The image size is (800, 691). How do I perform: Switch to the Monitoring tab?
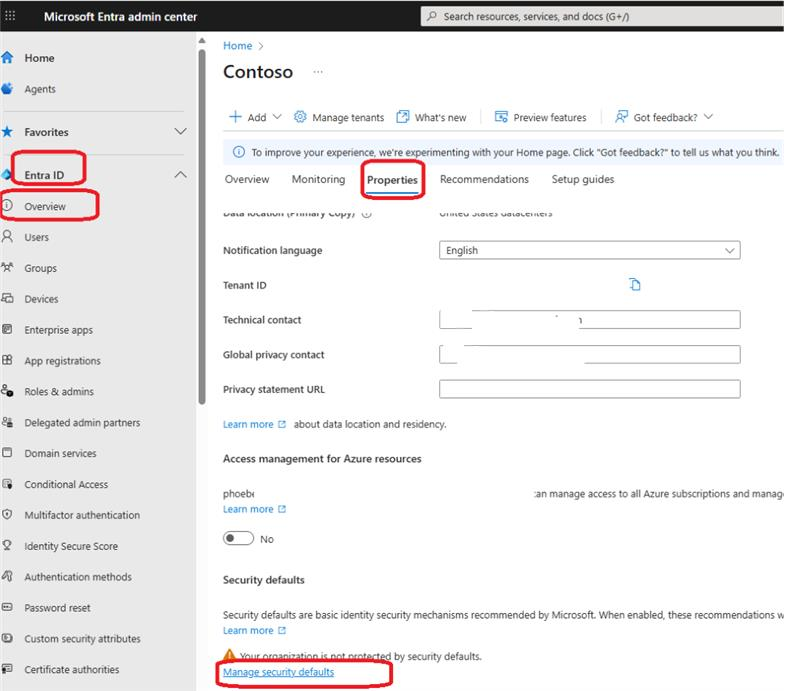point(317,179)
